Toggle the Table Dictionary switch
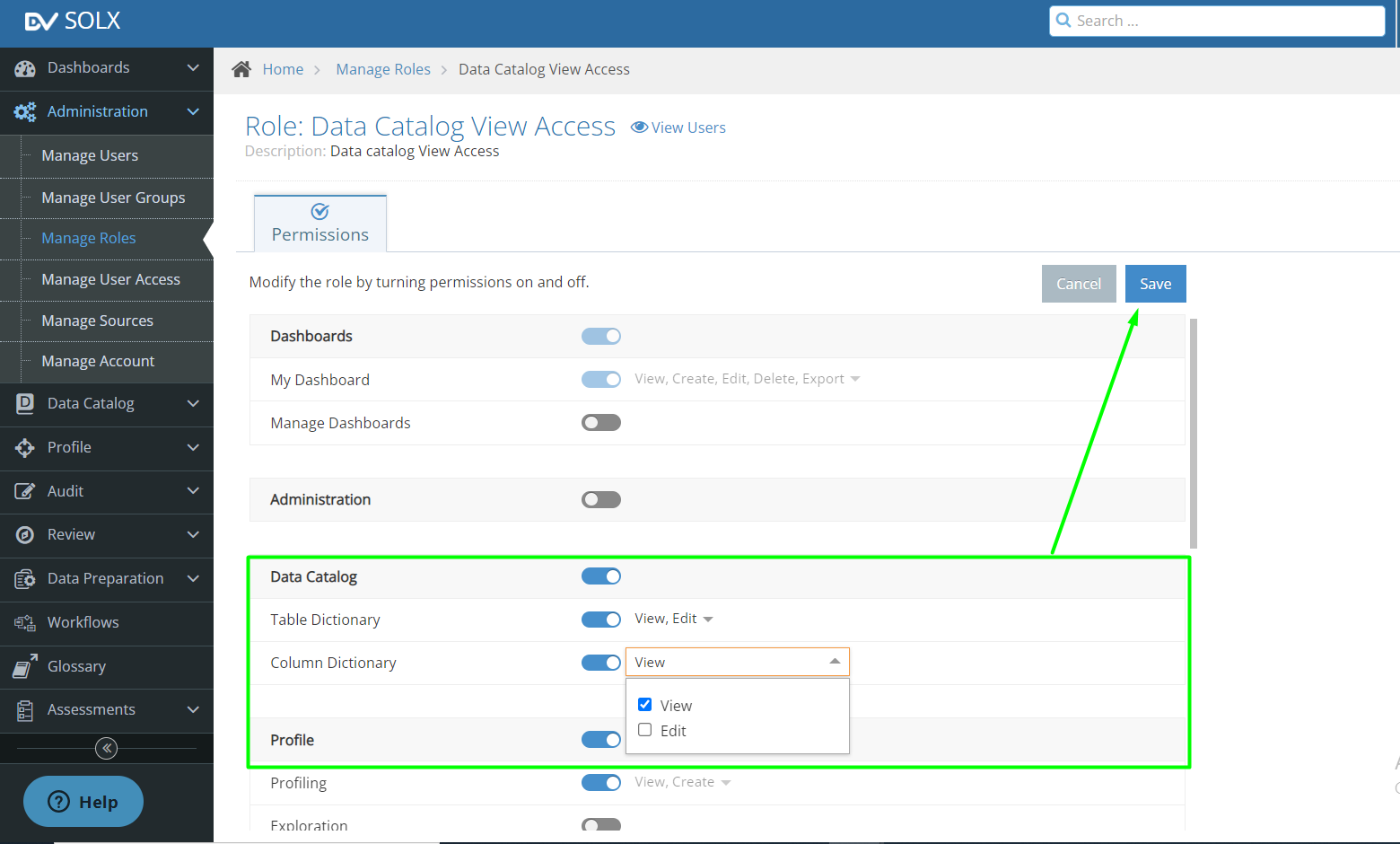1400x844 pixels. [601, 620]
